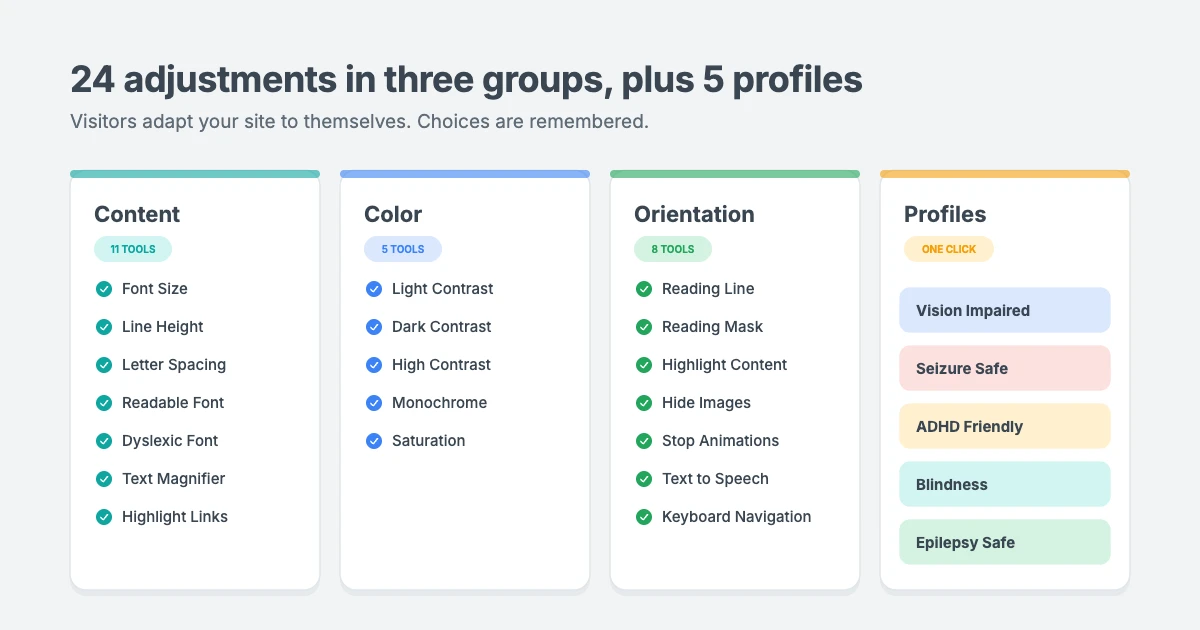Click the Text to Speech label
Image resolution: width=1200 pixels, height=630 pixels.
(715, 479)
